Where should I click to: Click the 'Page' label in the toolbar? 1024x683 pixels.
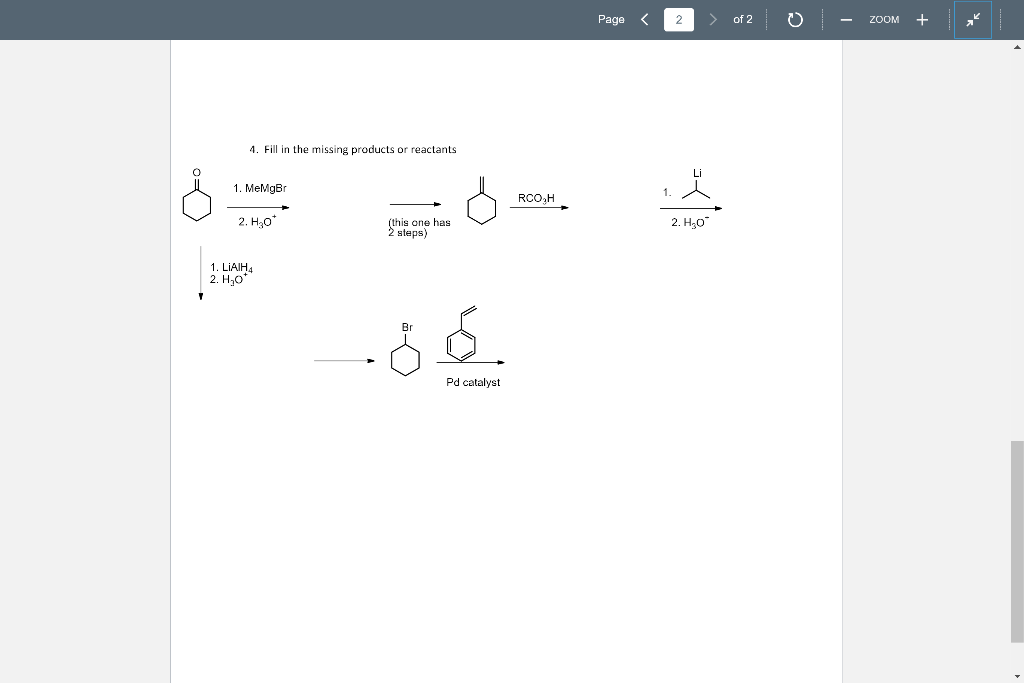[610, 18]
